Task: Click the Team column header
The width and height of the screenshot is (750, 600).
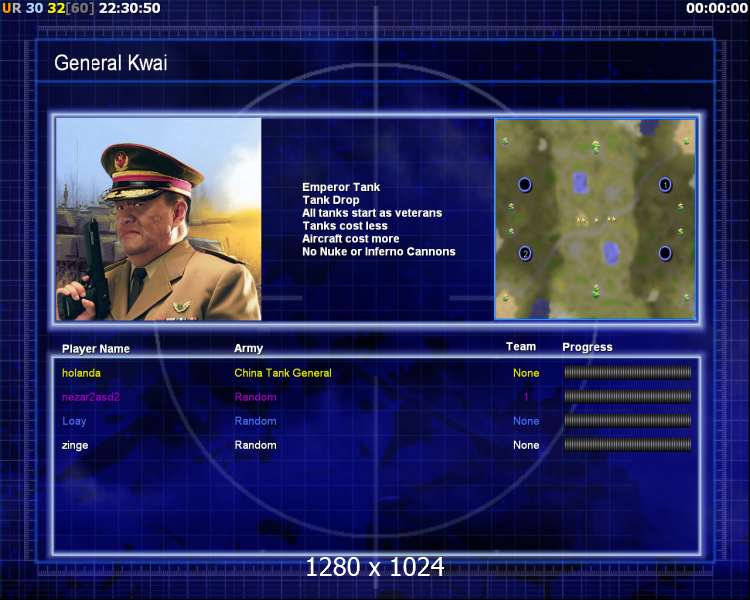Action: [x=521, y=347]
